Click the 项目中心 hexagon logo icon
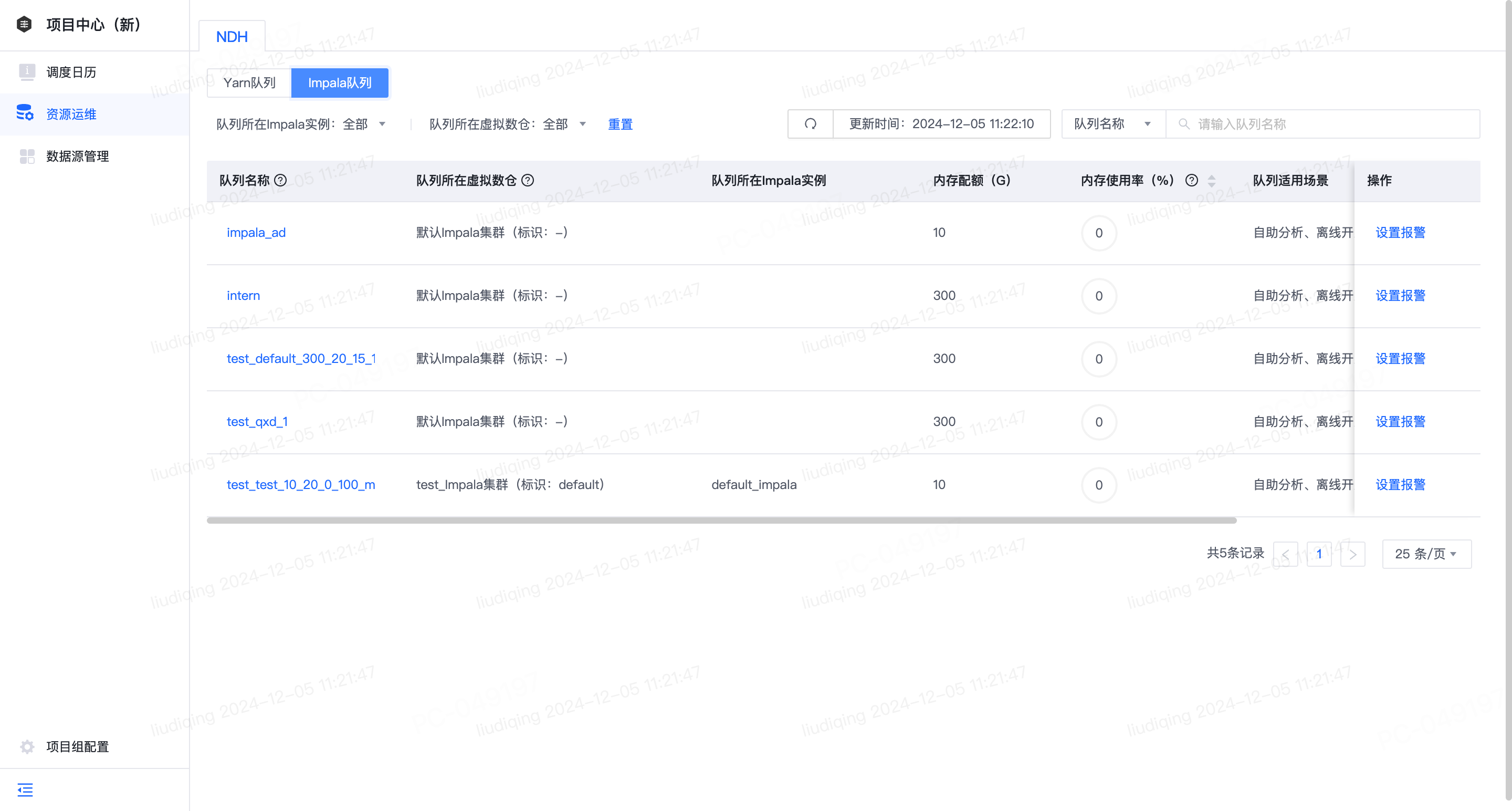 24,25
